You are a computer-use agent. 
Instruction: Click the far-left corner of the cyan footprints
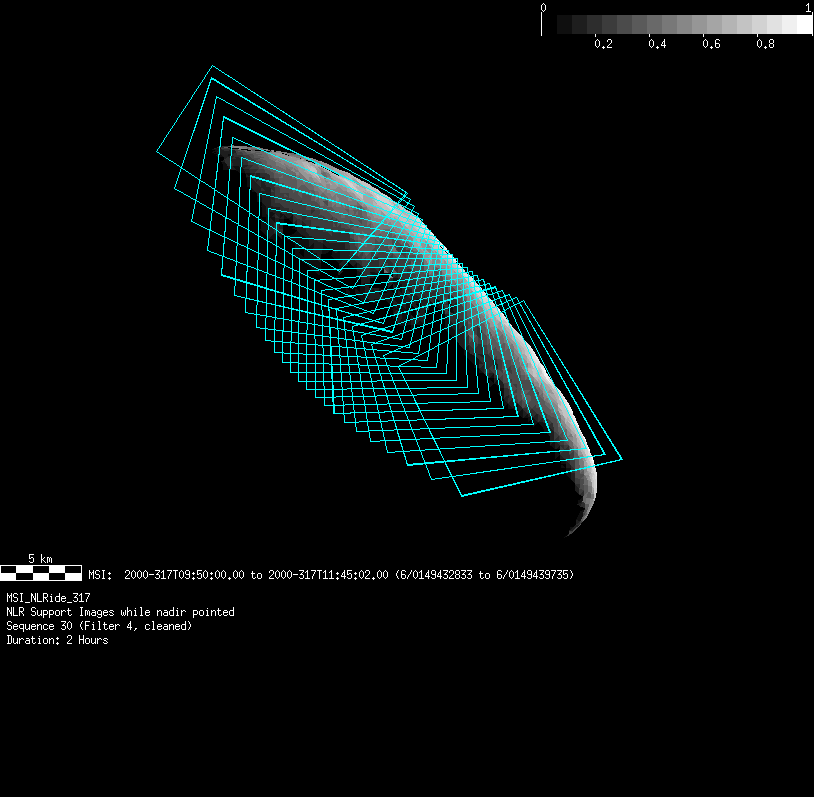point(157,152)
